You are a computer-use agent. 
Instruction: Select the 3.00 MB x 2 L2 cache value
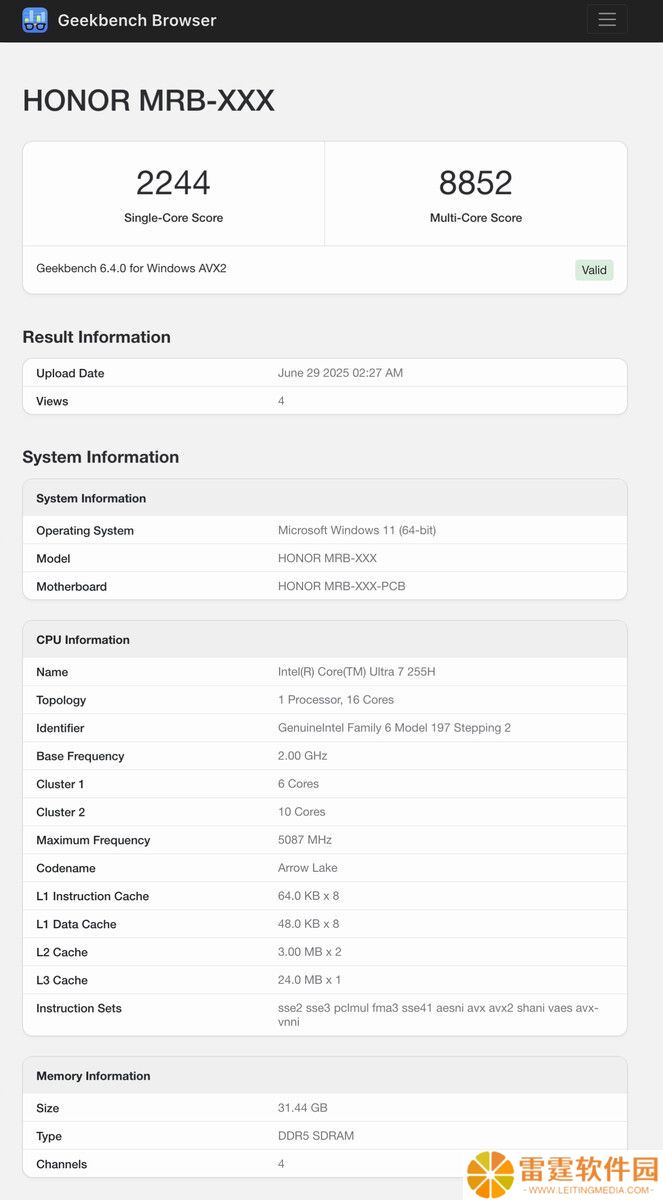[x=310, y=951]
